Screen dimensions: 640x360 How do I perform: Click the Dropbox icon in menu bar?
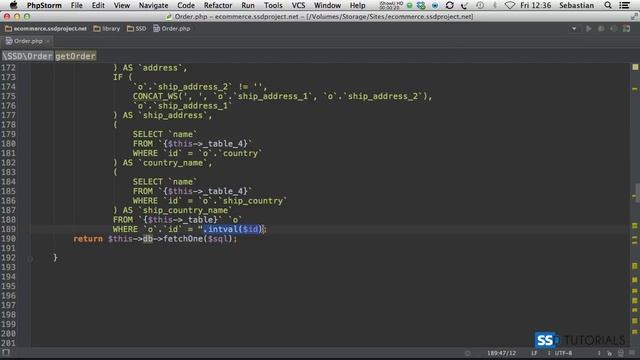pyautogui.click(x=421, y=5)
